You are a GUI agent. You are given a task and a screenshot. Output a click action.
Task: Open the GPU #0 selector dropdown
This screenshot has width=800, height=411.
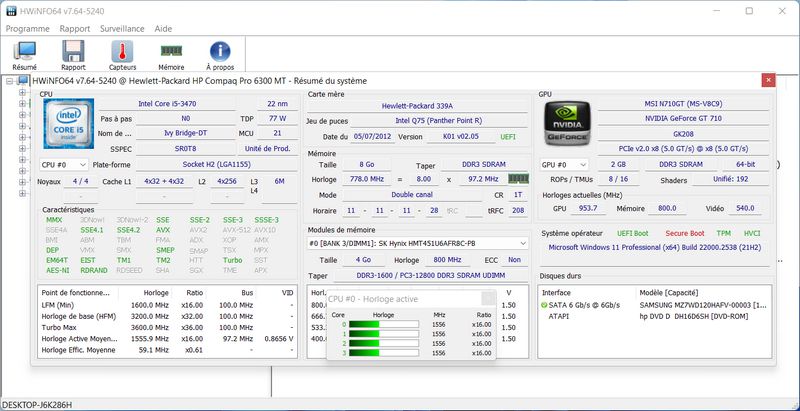click(x=565, y=165)
